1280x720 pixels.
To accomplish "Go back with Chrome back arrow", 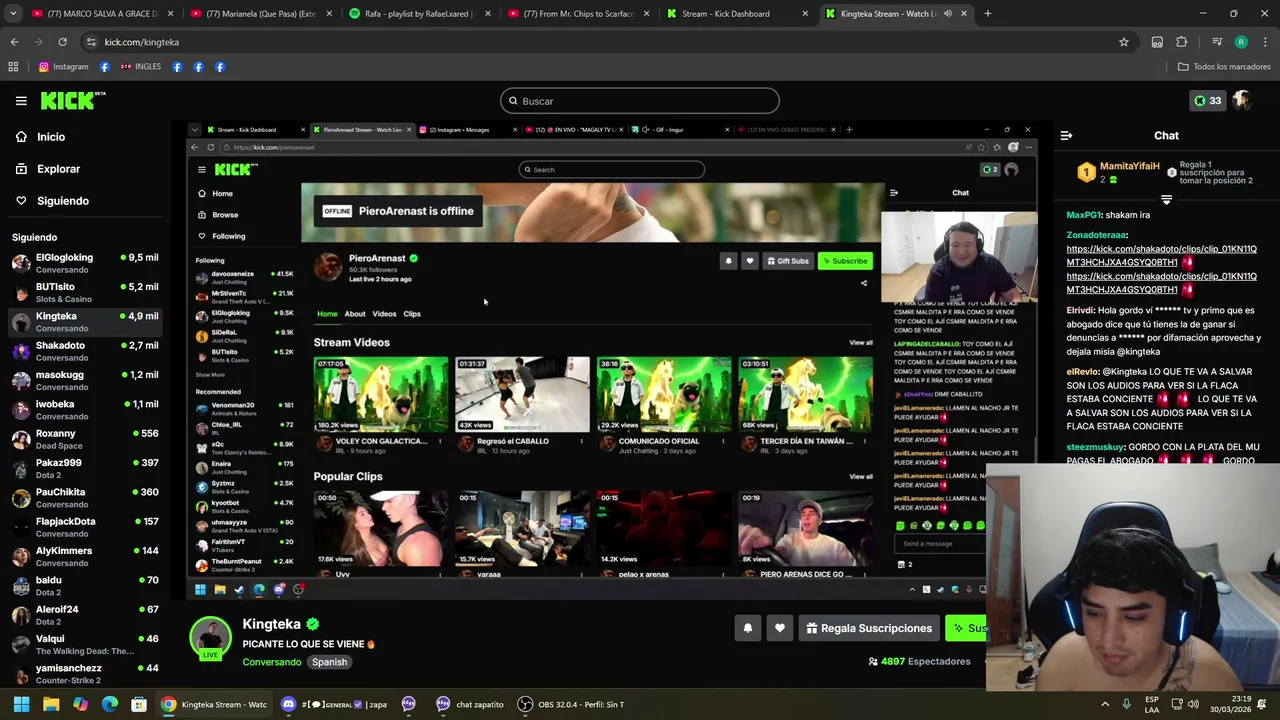I will (x=14, y=42).
